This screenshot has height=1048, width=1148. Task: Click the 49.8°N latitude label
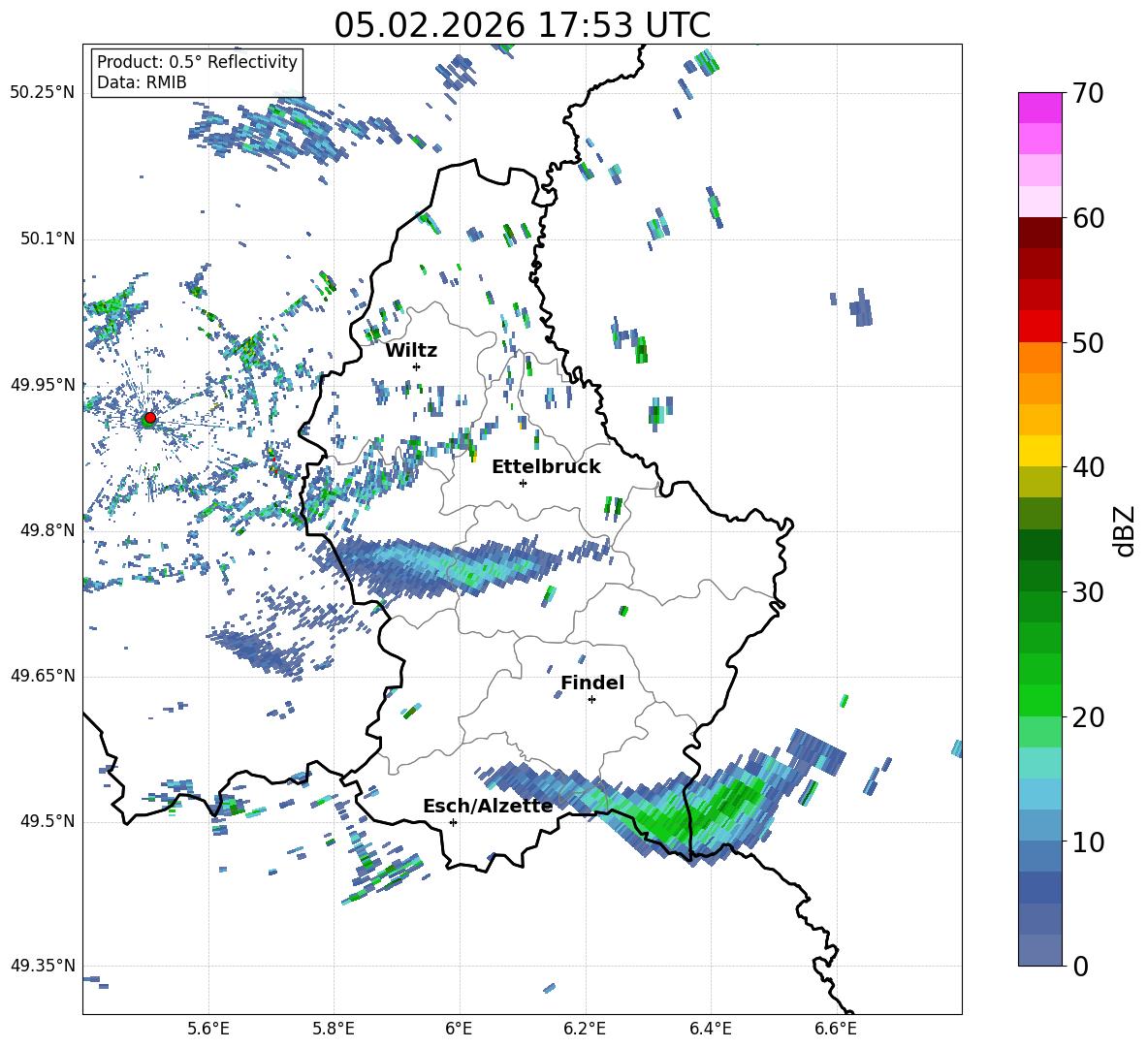tap(48, 530)
